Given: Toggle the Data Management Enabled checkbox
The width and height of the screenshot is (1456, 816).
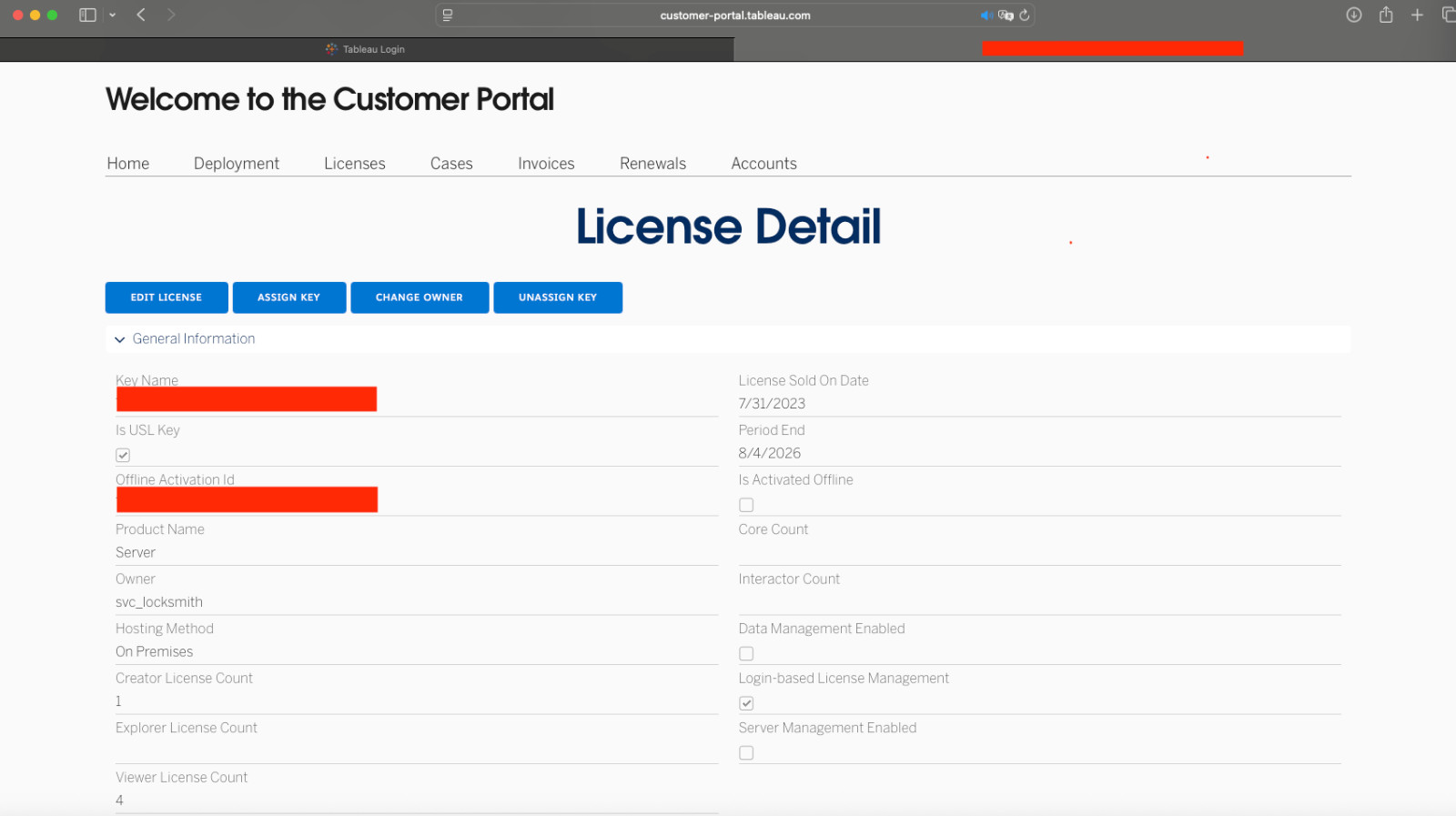Looking at the screenshot, I should click(x=746, y=653).
